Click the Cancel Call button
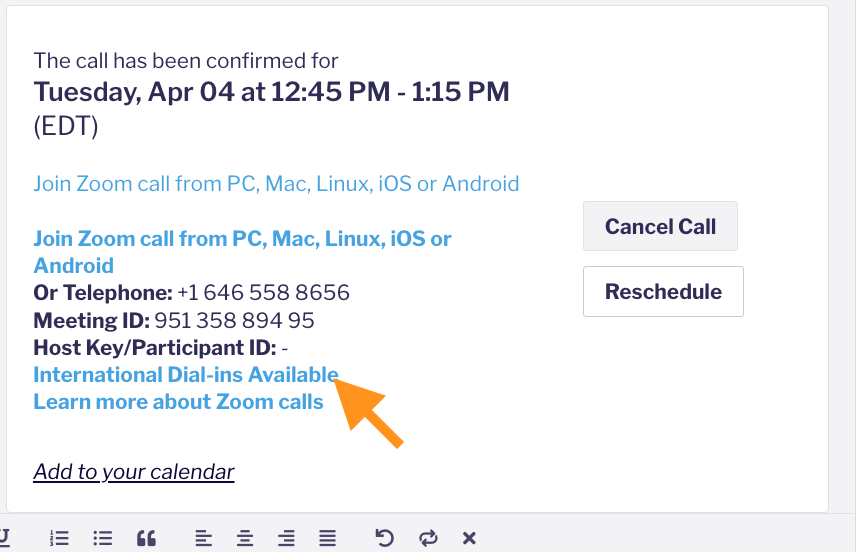 pos(660,226)
